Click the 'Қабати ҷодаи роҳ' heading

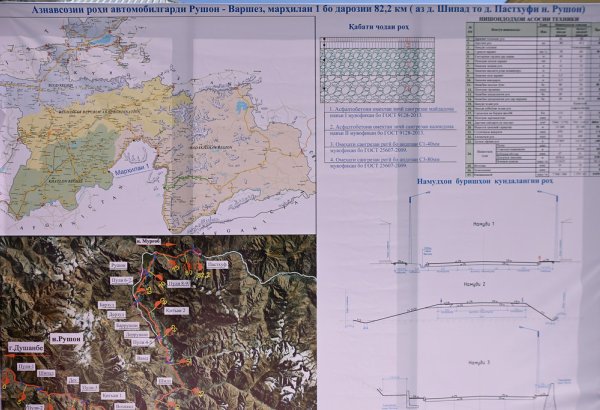(378, 27)
